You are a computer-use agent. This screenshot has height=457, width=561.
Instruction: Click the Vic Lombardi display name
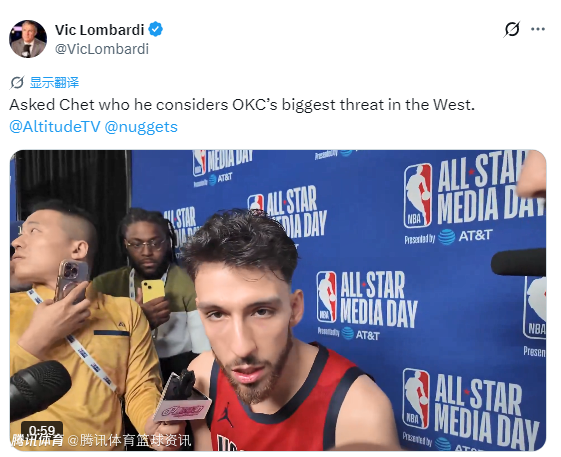99,30
